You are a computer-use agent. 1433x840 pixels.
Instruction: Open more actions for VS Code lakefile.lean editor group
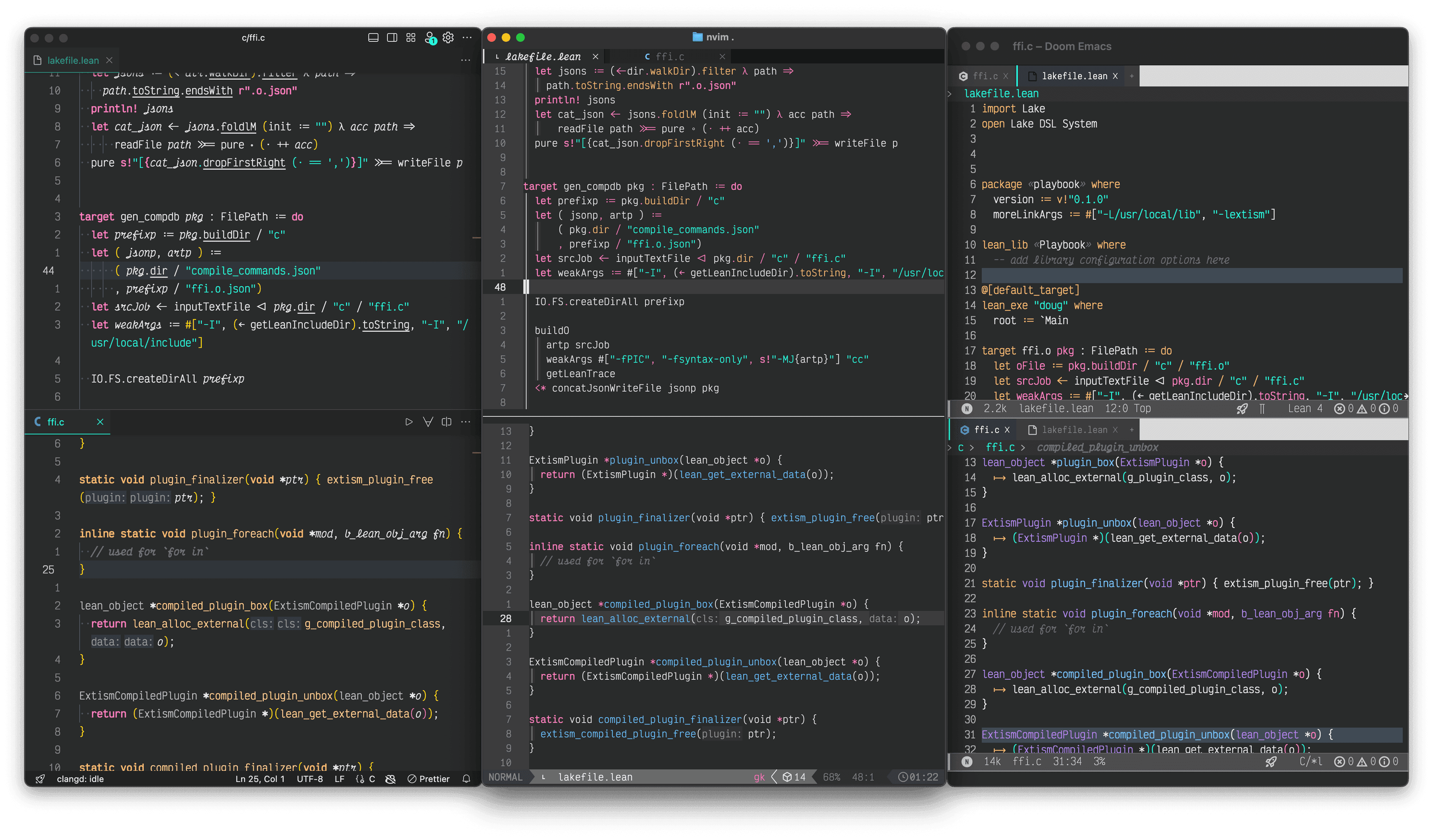click(465, 60)
